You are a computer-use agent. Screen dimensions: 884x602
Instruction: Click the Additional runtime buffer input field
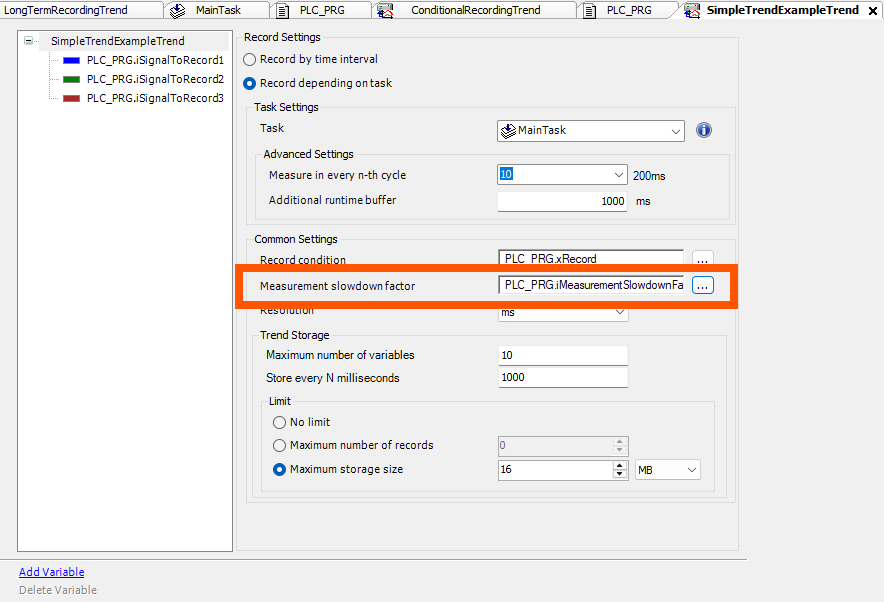pyautogui.click(x=562, y=200)
